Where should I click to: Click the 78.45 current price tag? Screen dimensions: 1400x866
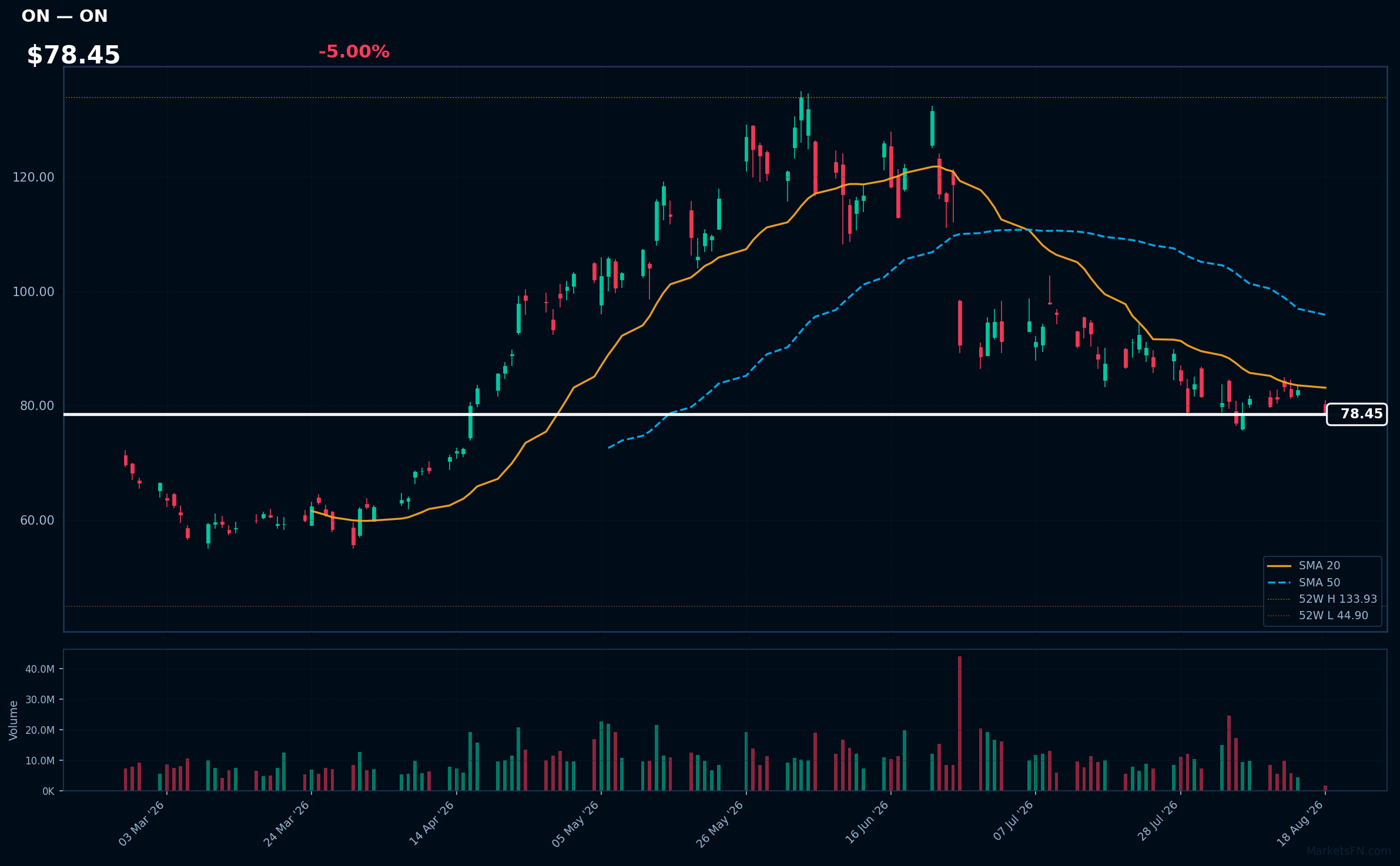coord(1357,414)
